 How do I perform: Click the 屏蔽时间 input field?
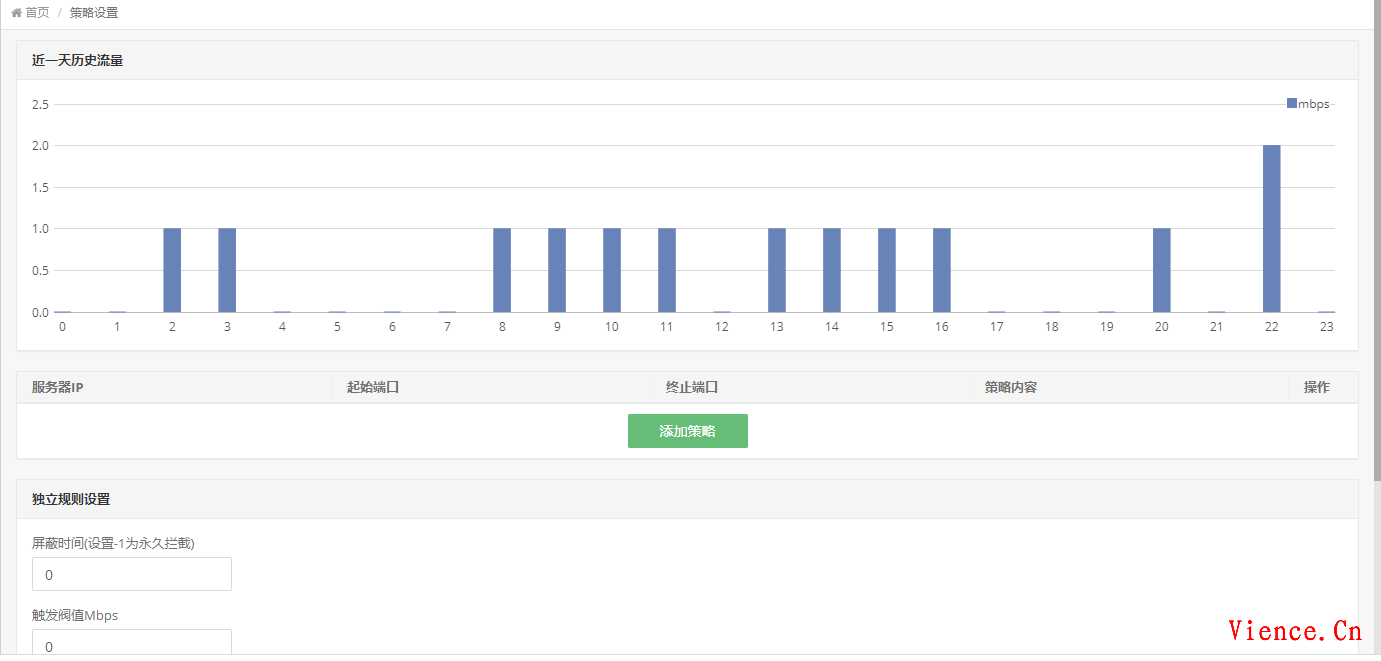132,574
